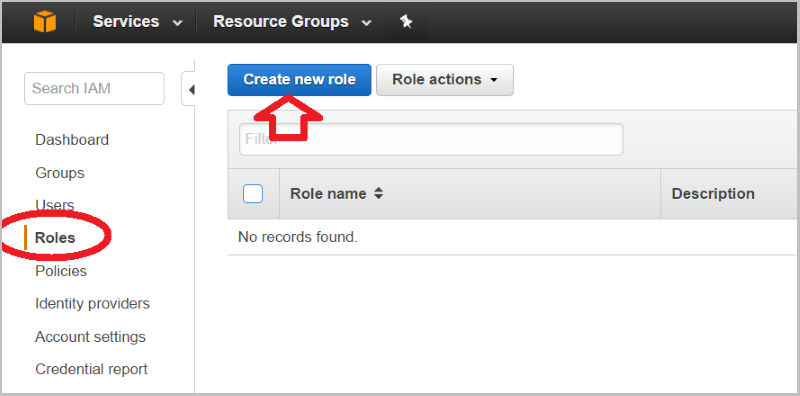Click the Role name column header text

tap(328, 194)
